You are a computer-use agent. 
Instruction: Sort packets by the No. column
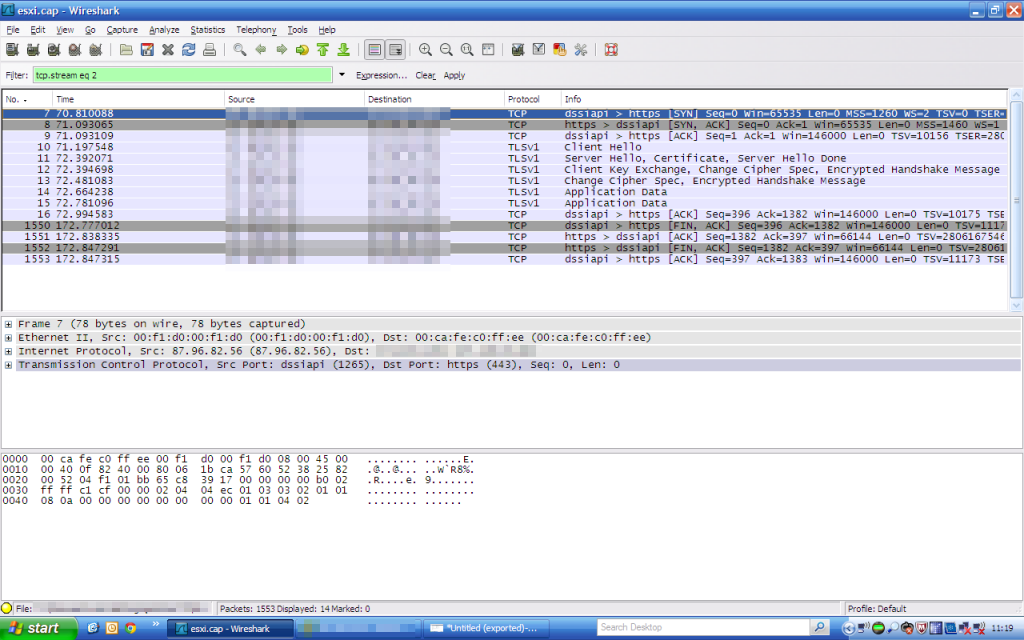(27, 99)
